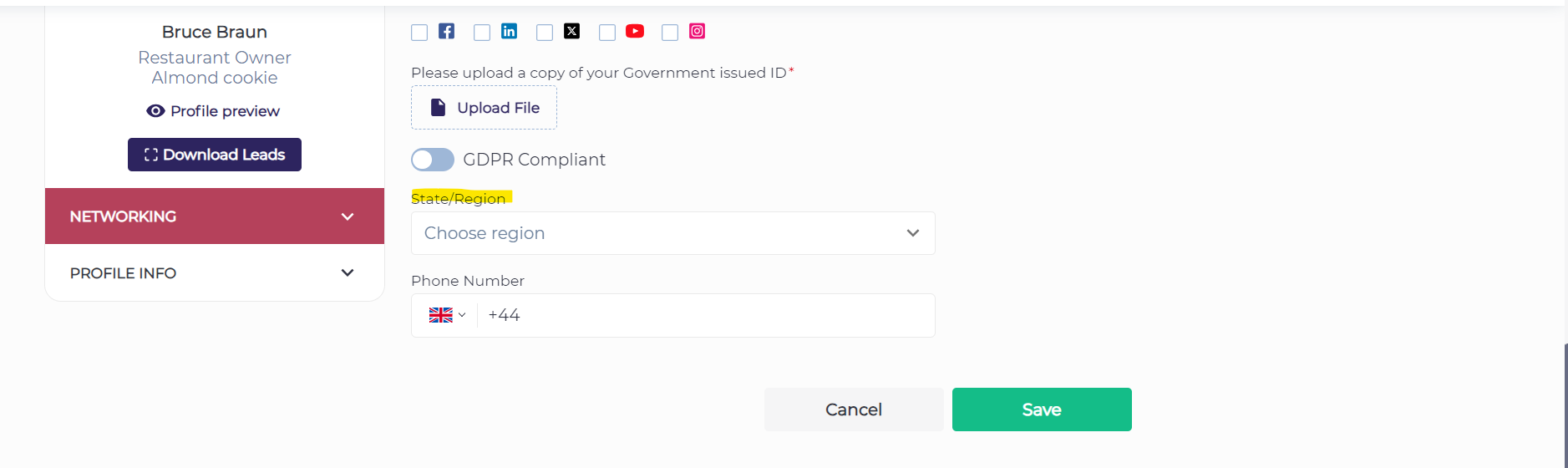Viewport: 1568px width, 468px height.
Task: Click the eye icon beside Profile preview
Action: [x=155, y=111]
